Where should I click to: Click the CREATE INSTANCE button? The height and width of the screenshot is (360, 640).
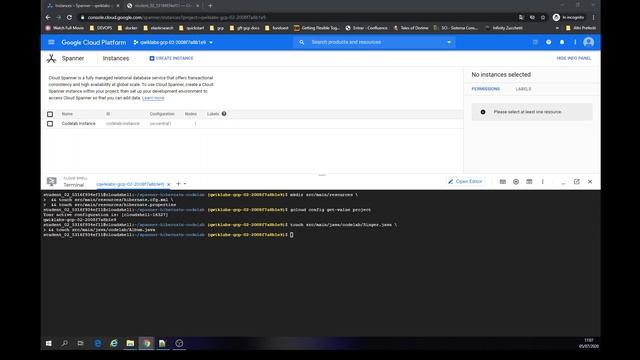point(171,58)
